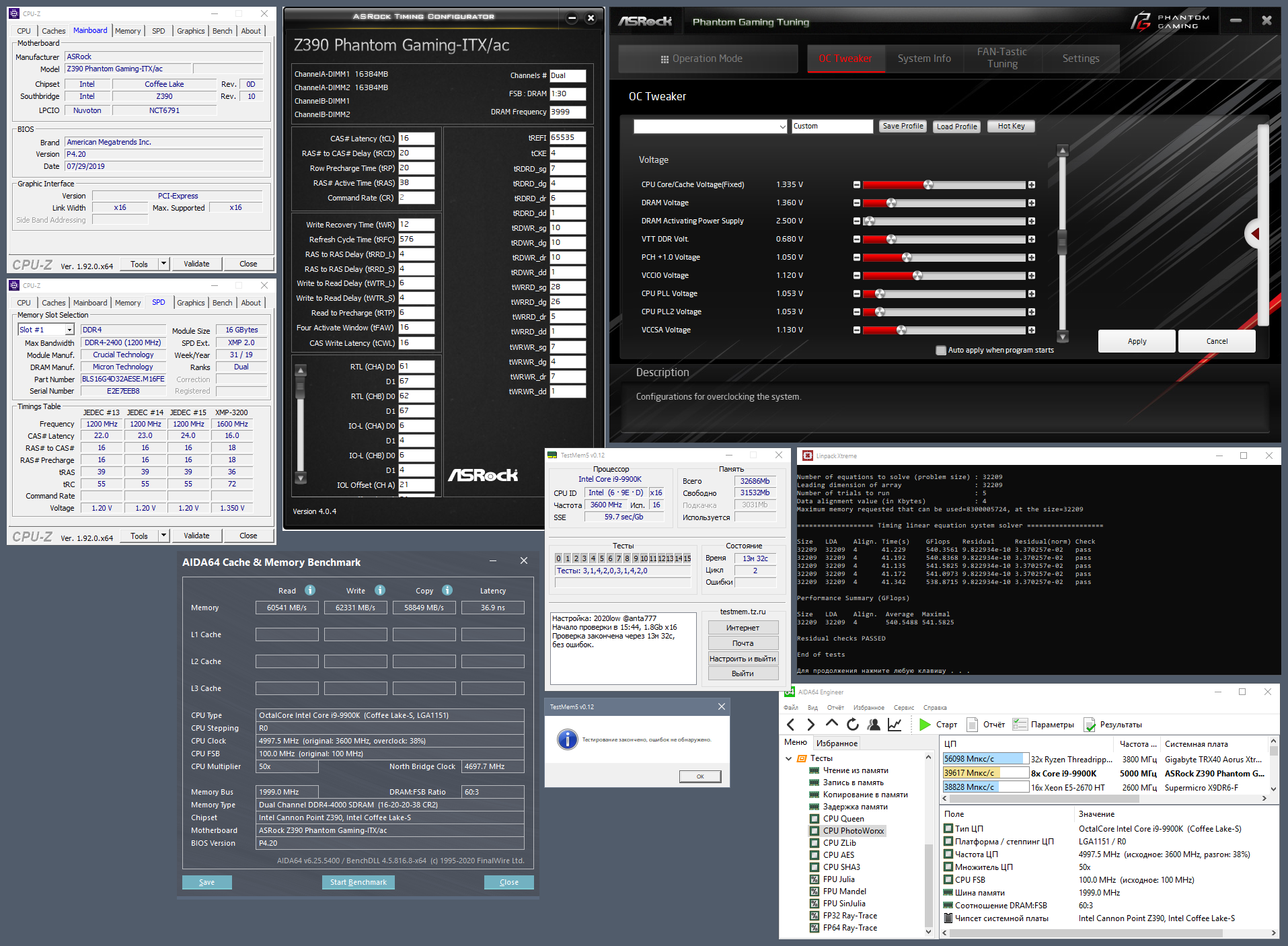The width and height of the screenshot is (1288, 946).
Task: Click the info icon next to Write
Action: point(380,590)
